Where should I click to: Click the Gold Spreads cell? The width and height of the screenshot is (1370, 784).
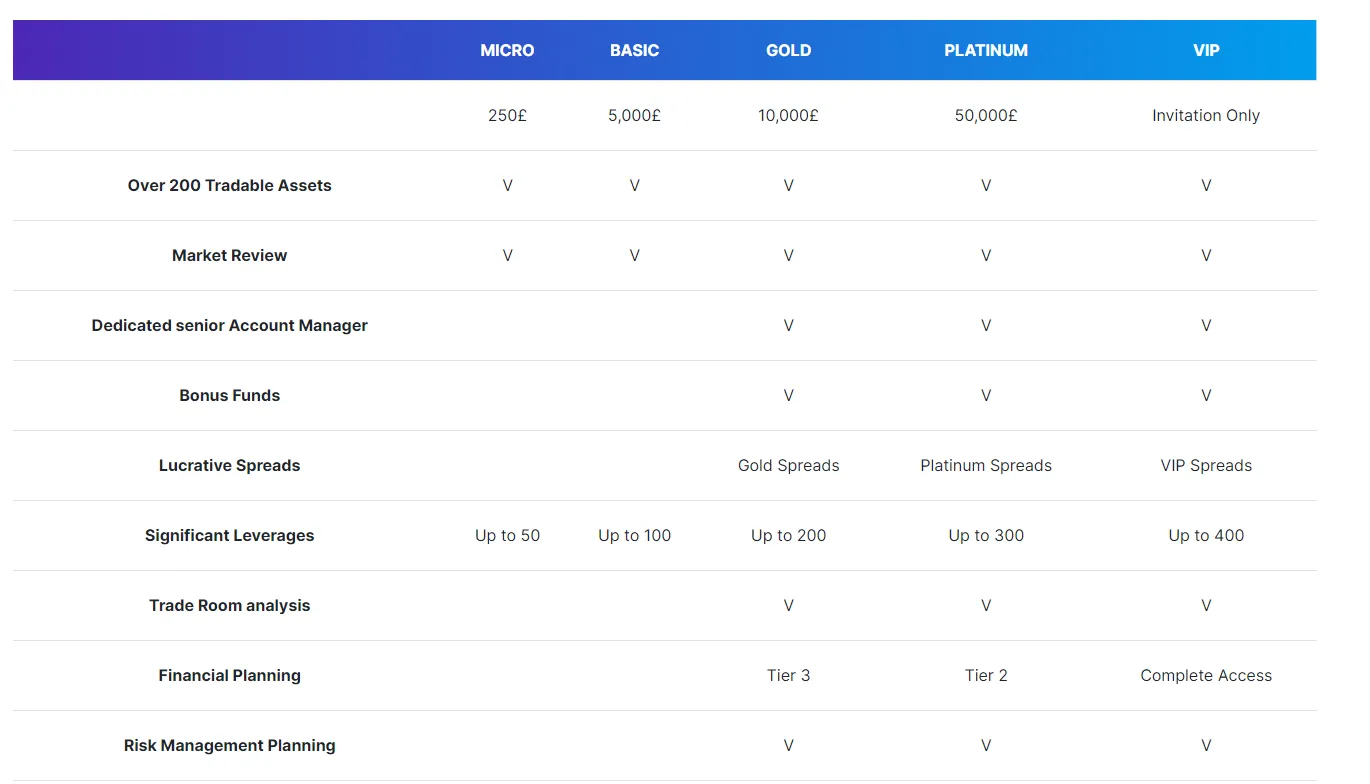(788, 465)
